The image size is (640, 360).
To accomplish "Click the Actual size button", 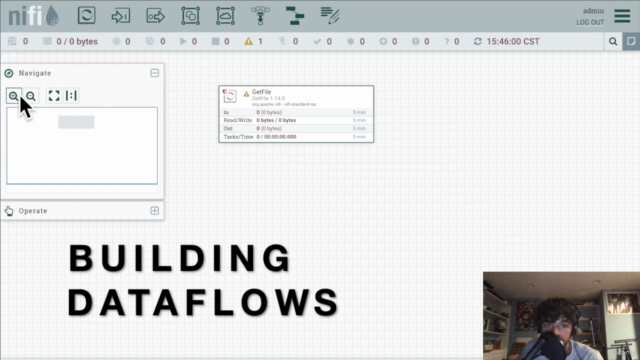I will [x=71, y=96].
